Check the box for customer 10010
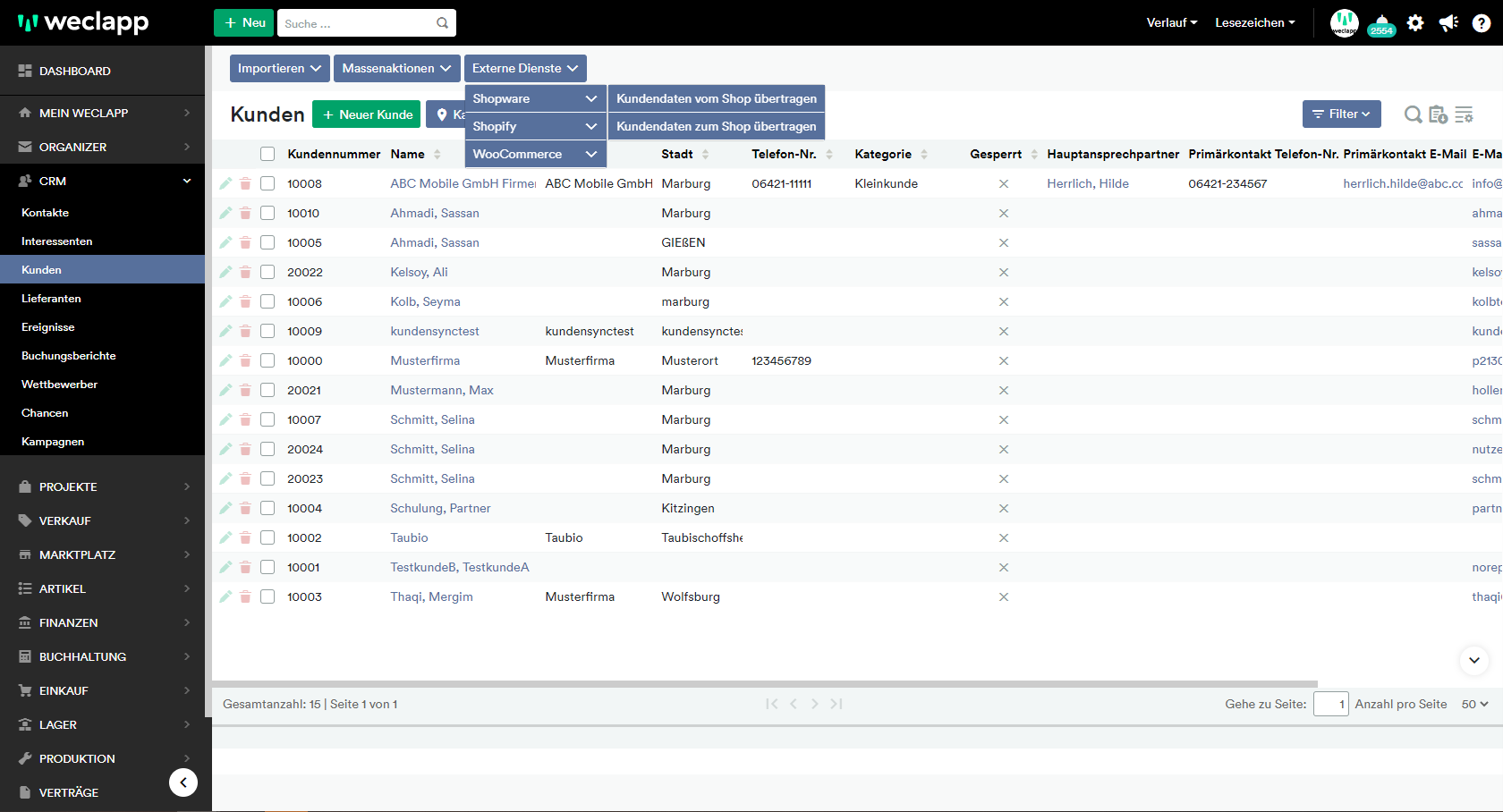Viewport: 1503px width, 812px height. 267,213
